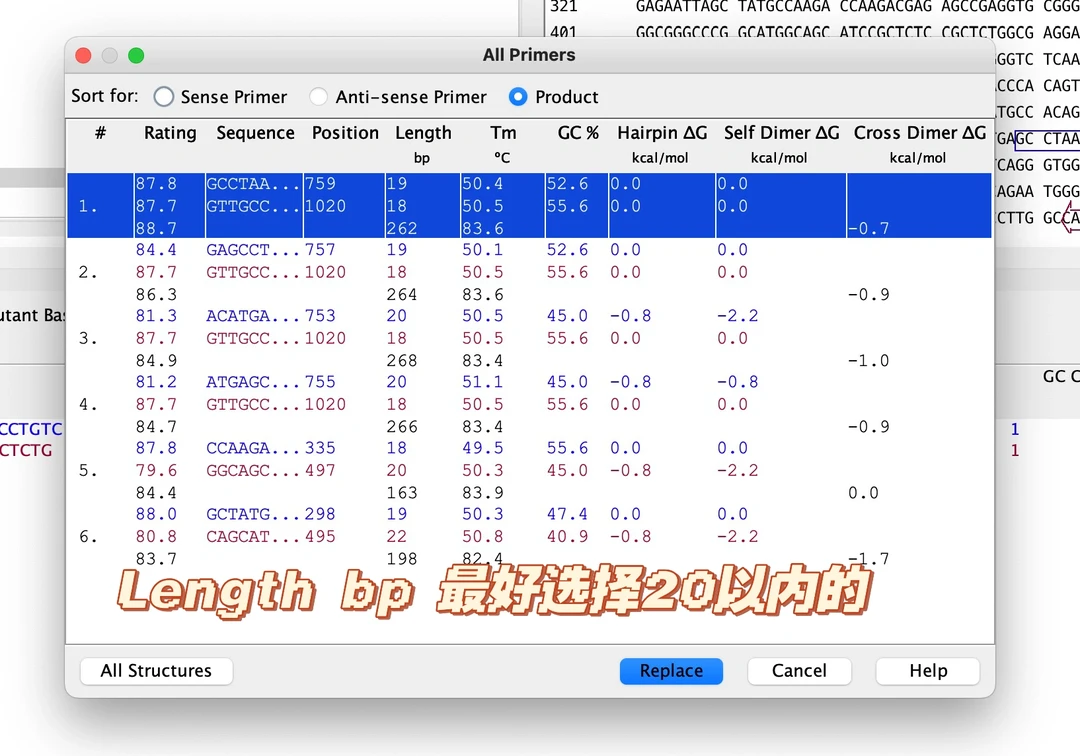Click the GAGCCT... sequence cell
Screen dimensions: 1080x756
(x=253, y=250)
